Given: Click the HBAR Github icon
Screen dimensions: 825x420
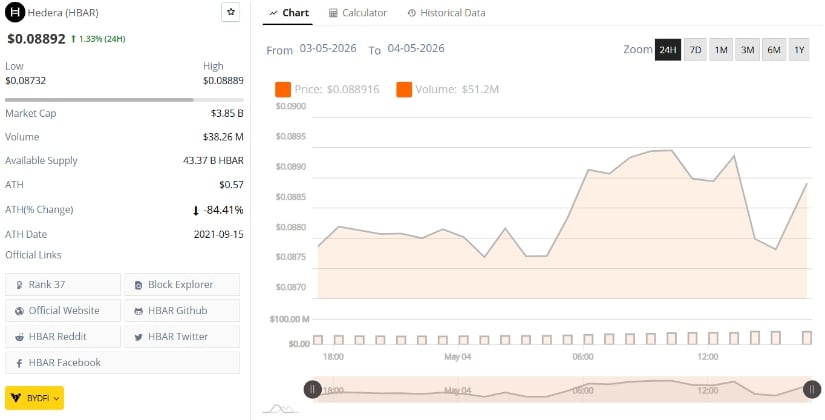Looking at the screenshot, I should (x=138, y=311).
